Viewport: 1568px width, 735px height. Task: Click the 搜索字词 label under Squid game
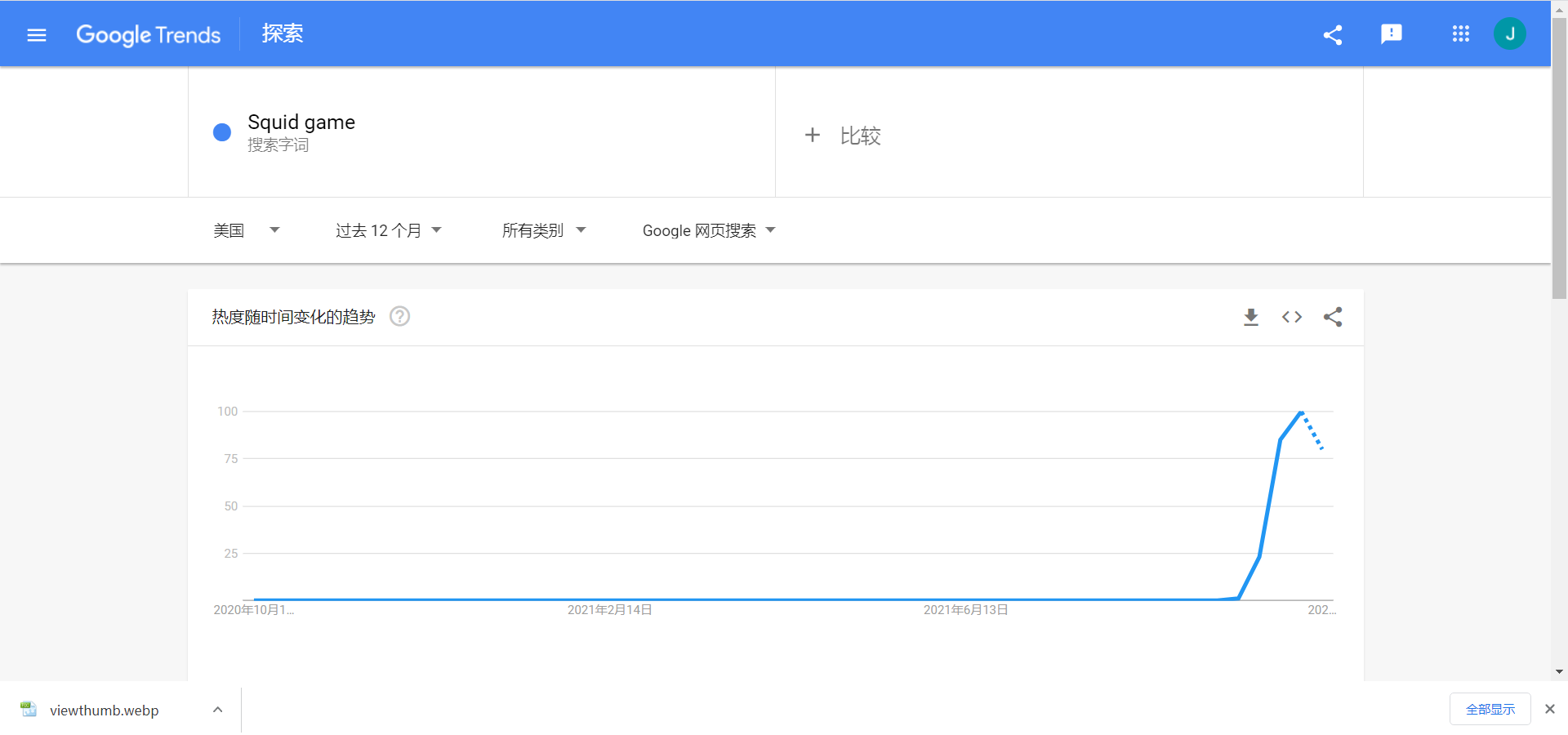coord(278,145)
